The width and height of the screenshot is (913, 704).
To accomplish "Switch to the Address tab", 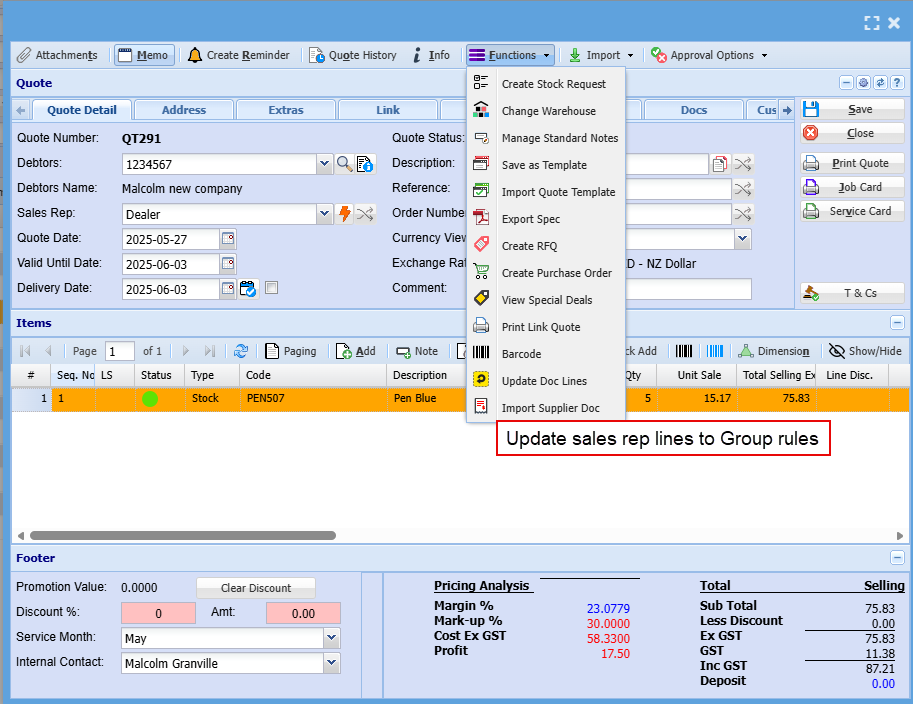I will click(x=184, y=110).
